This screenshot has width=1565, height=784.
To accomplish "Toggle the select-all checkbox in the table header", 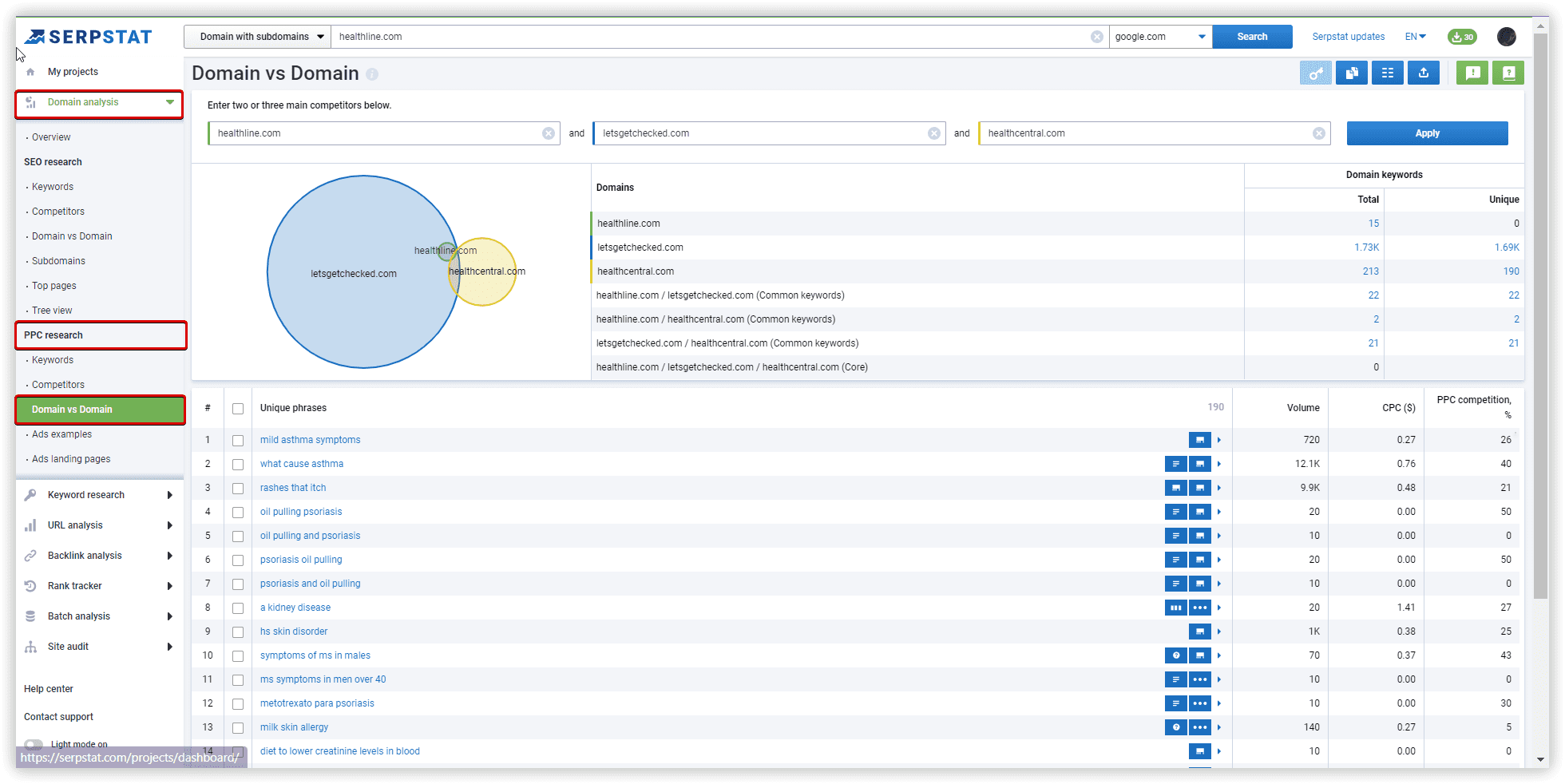I will (x=238, y=409).
